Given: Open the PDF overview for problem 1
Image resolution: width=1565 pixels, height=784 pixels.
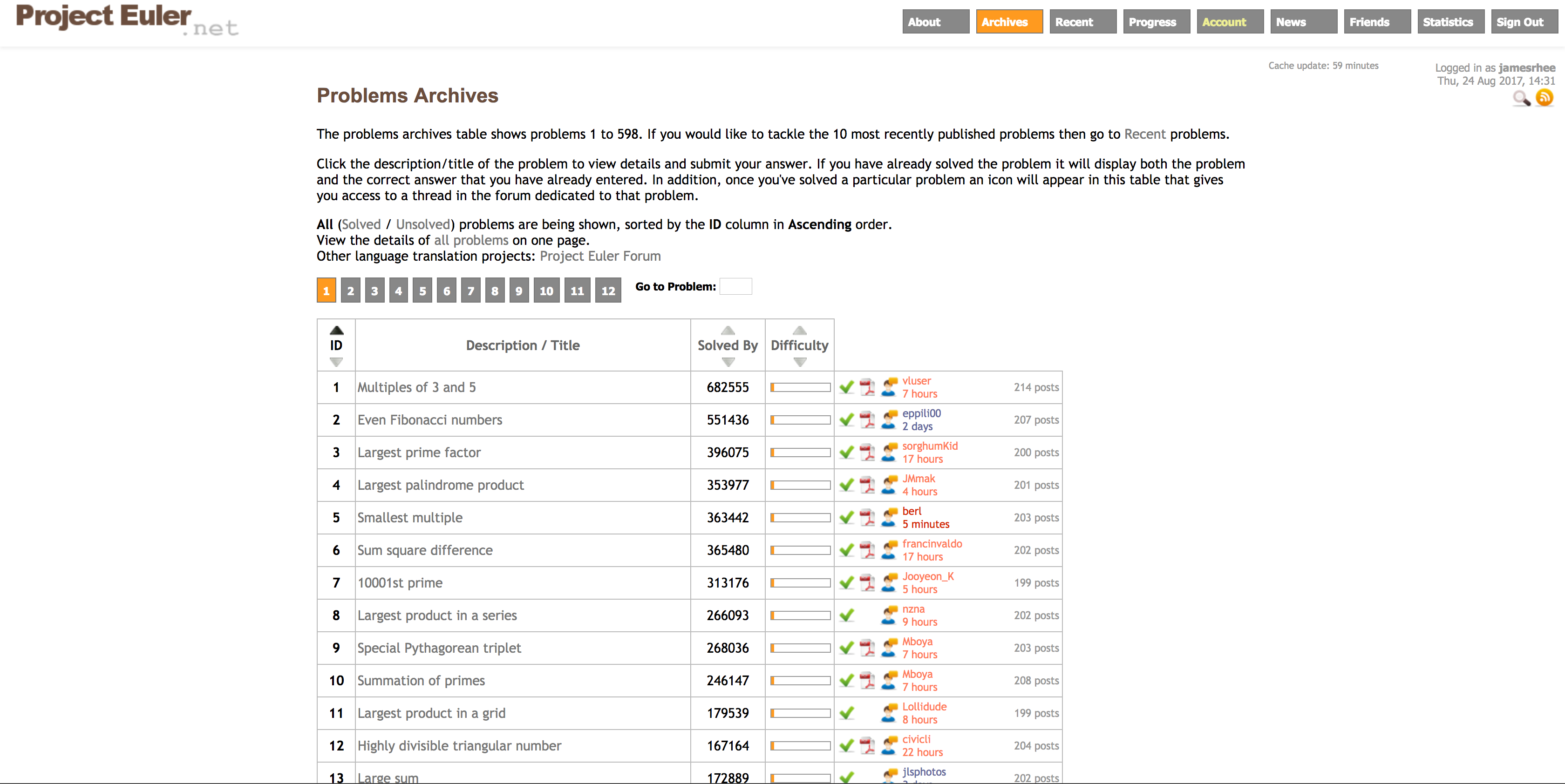Looking at the screenshot, I should tap(868, 387).
